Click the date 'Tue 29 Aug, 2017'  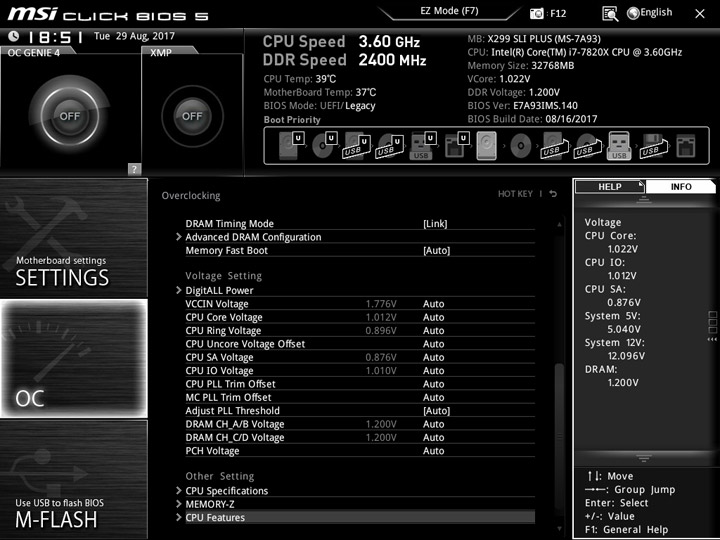pos(135,36)
